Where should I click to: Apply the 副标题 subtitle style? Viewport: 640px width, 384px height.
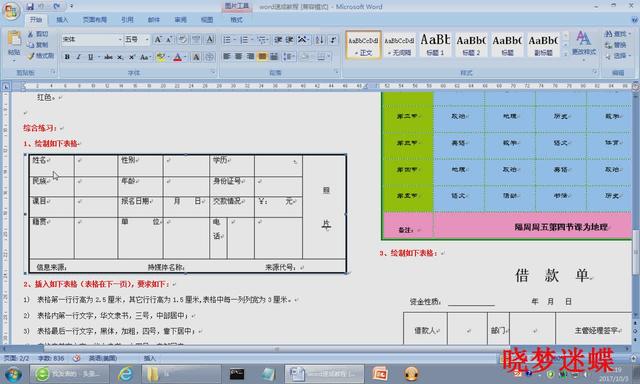pyautogui.click(x=543, y=45)
